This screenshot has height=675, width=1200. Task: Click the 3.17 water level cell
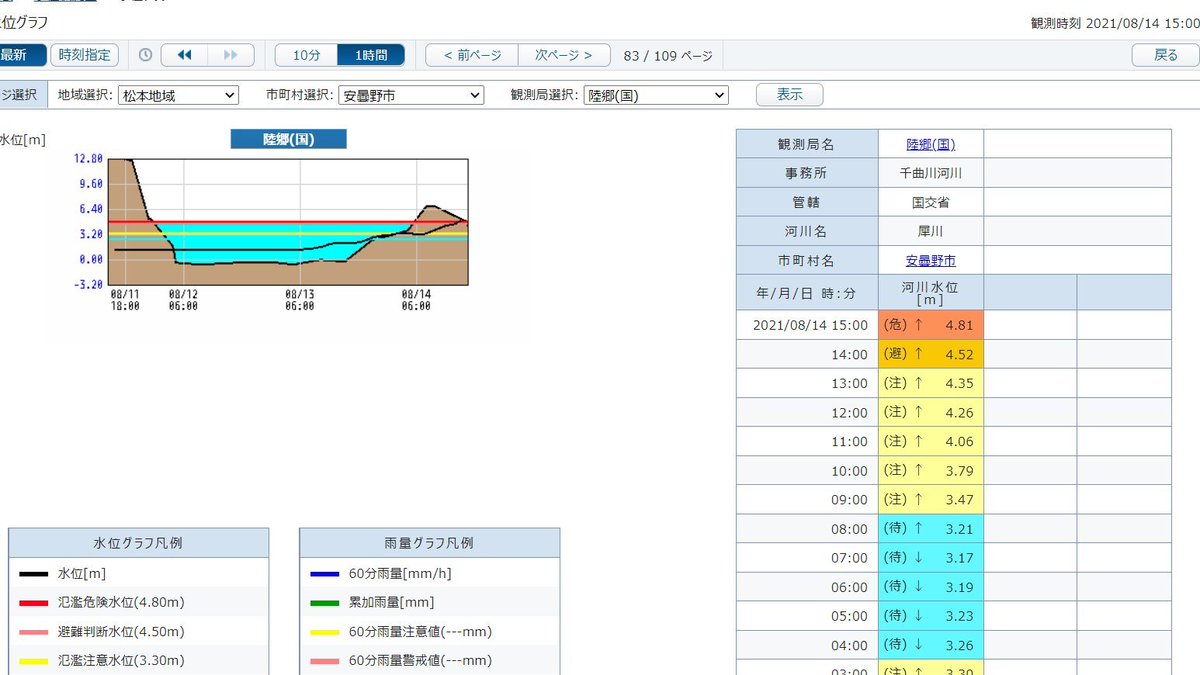point(930,557)
